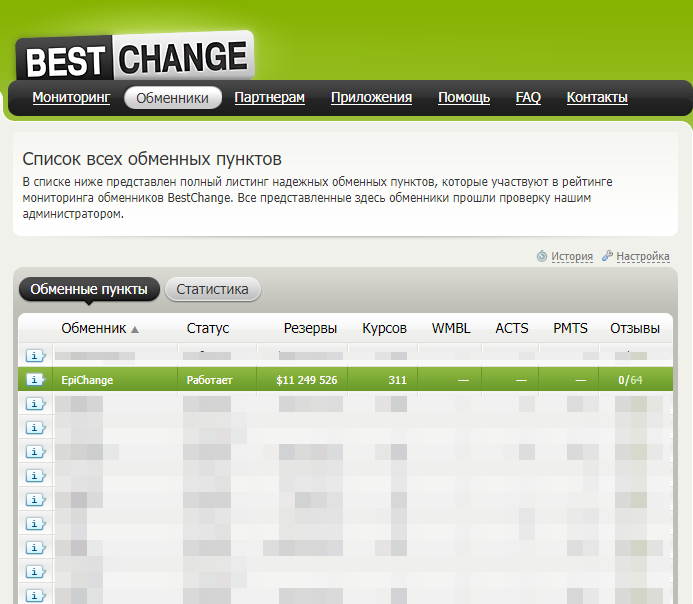Click the page heading Список всех обменных пунктов
The image size is (693, 604).
[152, 159]
